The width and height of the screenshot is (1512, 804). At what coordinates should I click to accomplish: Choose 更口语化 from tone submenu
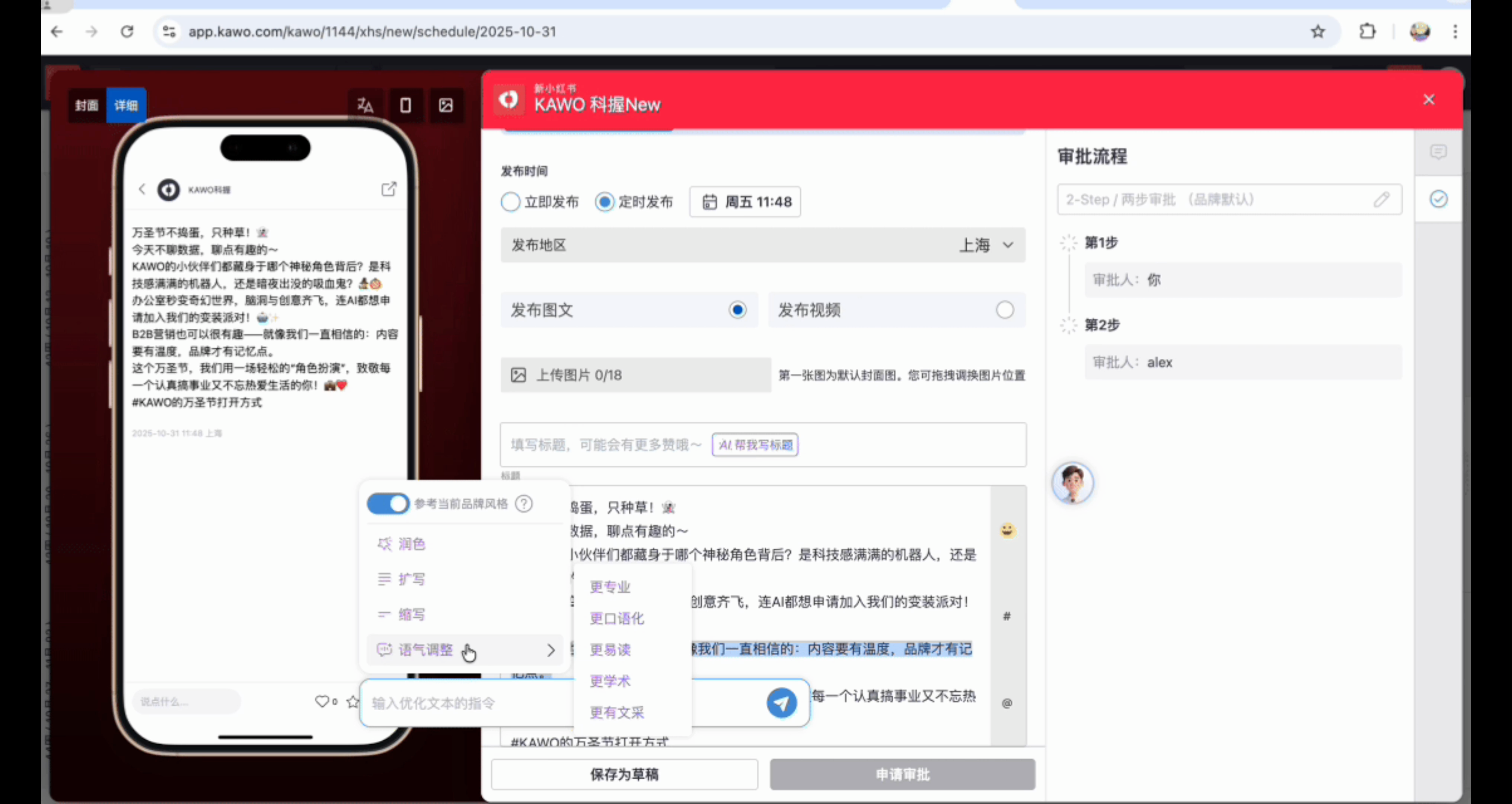pos(617,619)
